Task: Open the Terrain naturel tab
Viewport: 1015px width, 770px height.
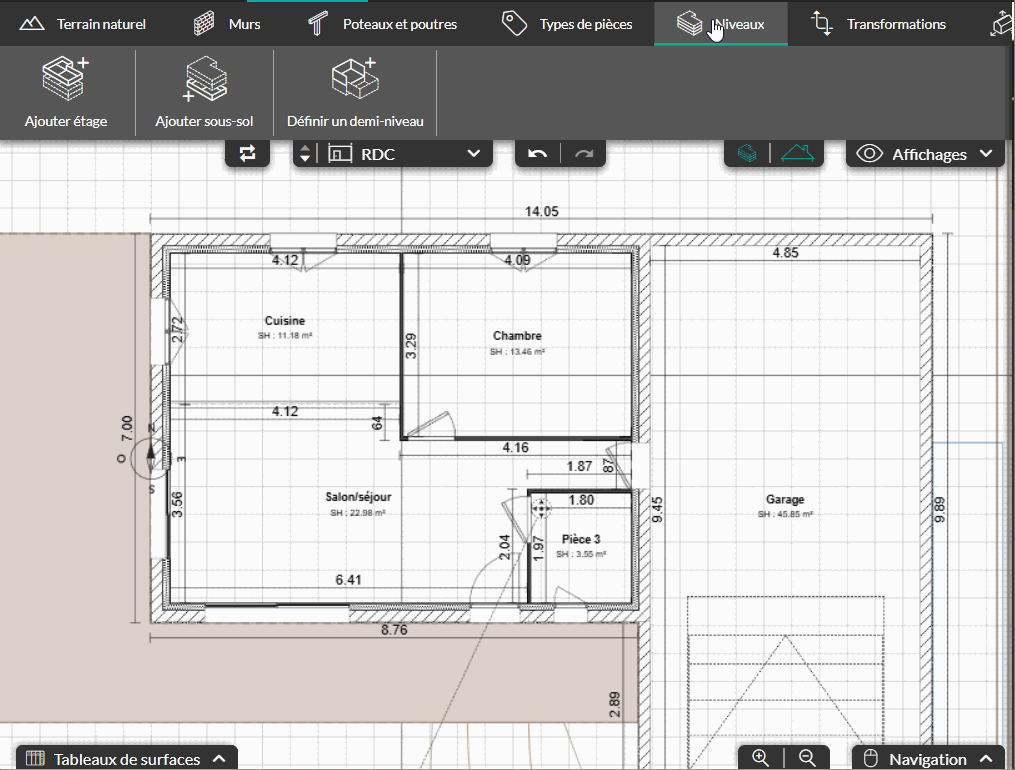Action: click(83, 23)
